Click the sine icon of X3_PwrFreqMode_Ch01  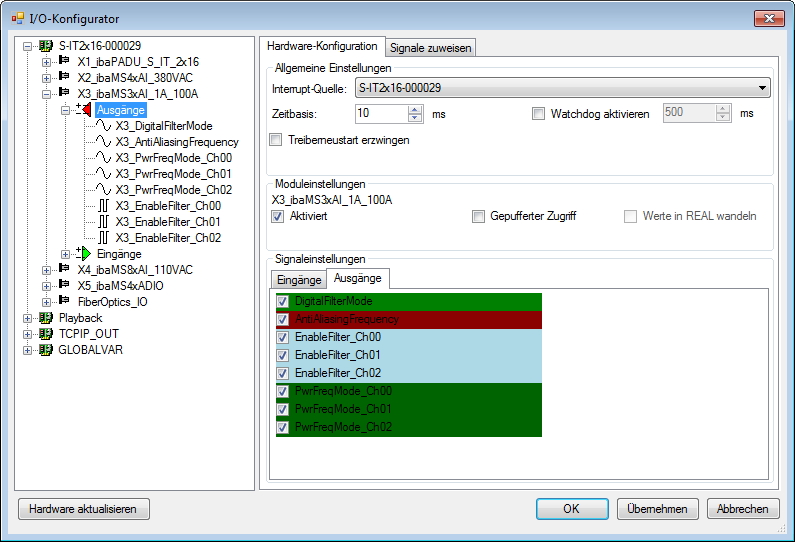(103, 173)
